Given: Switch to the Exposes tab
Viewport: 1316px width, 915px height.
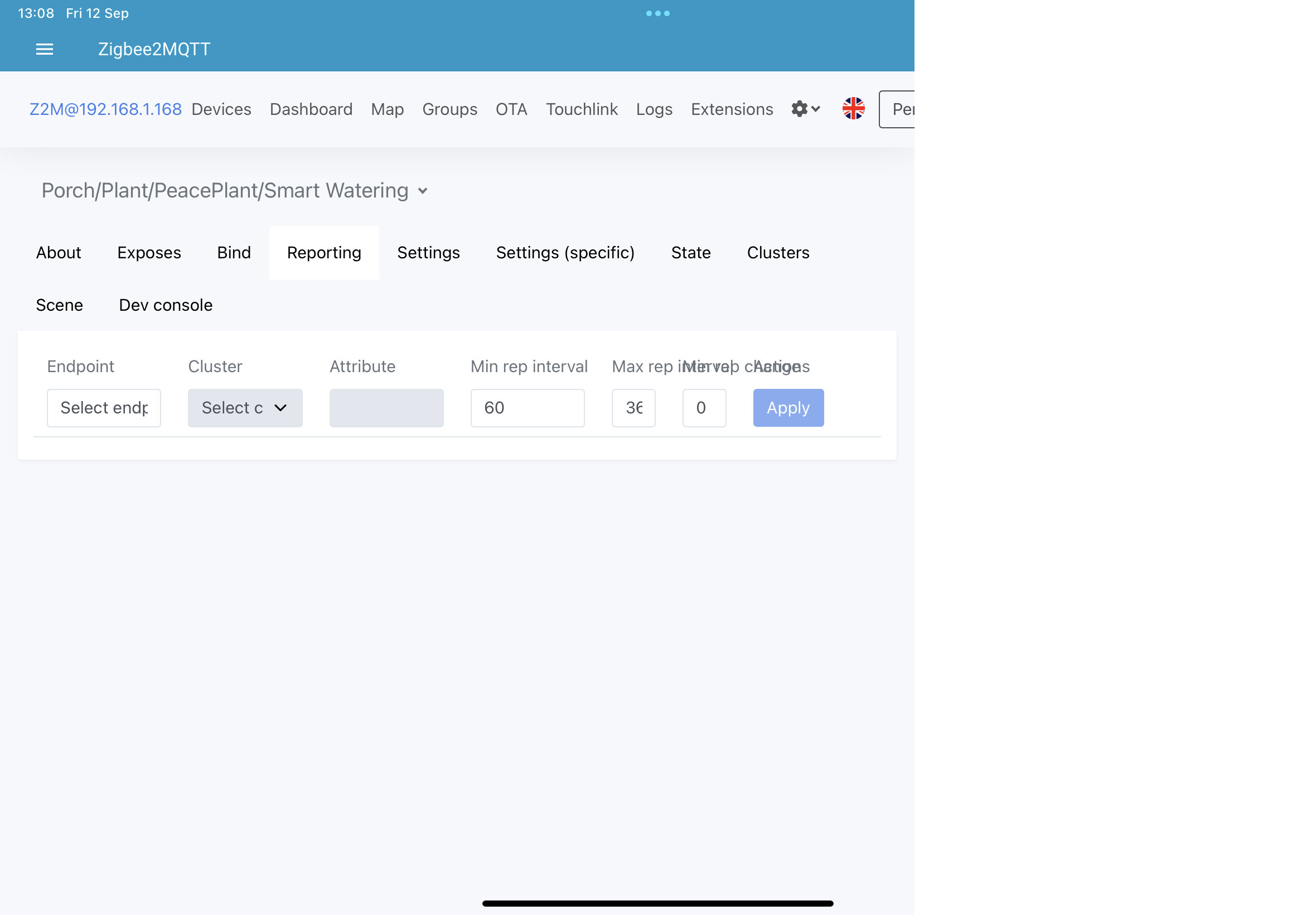Looking at the screenshot, I should 149,252.
